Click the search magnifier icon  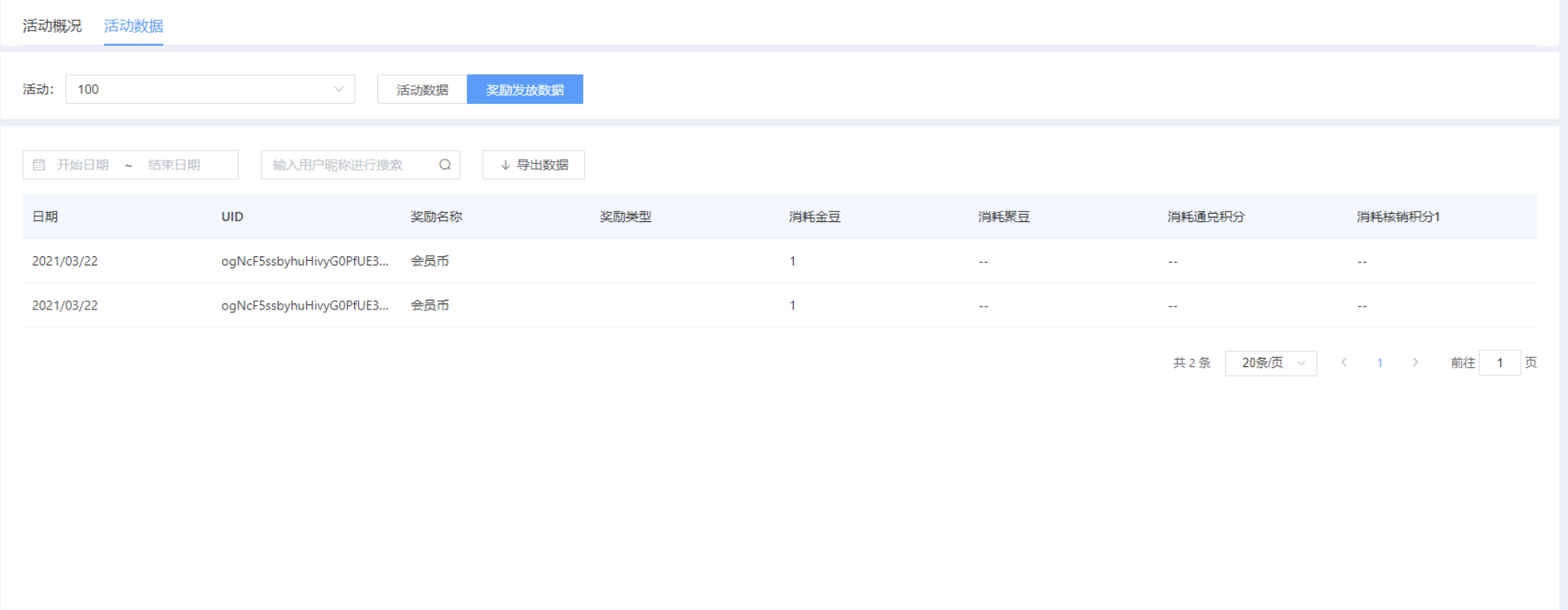coord(445,165)
